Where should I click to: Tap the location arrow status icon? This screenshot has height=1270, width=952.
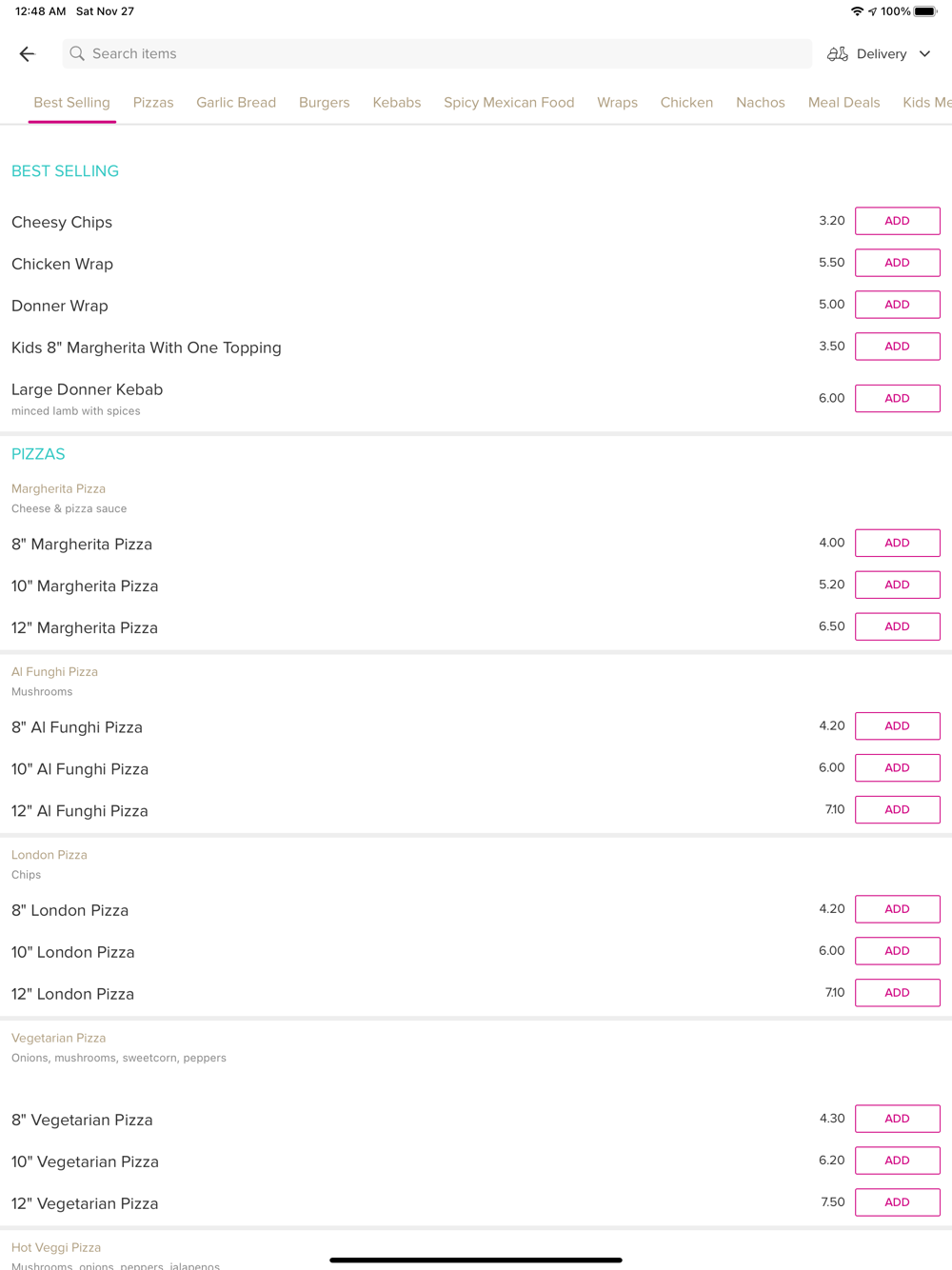872,11
